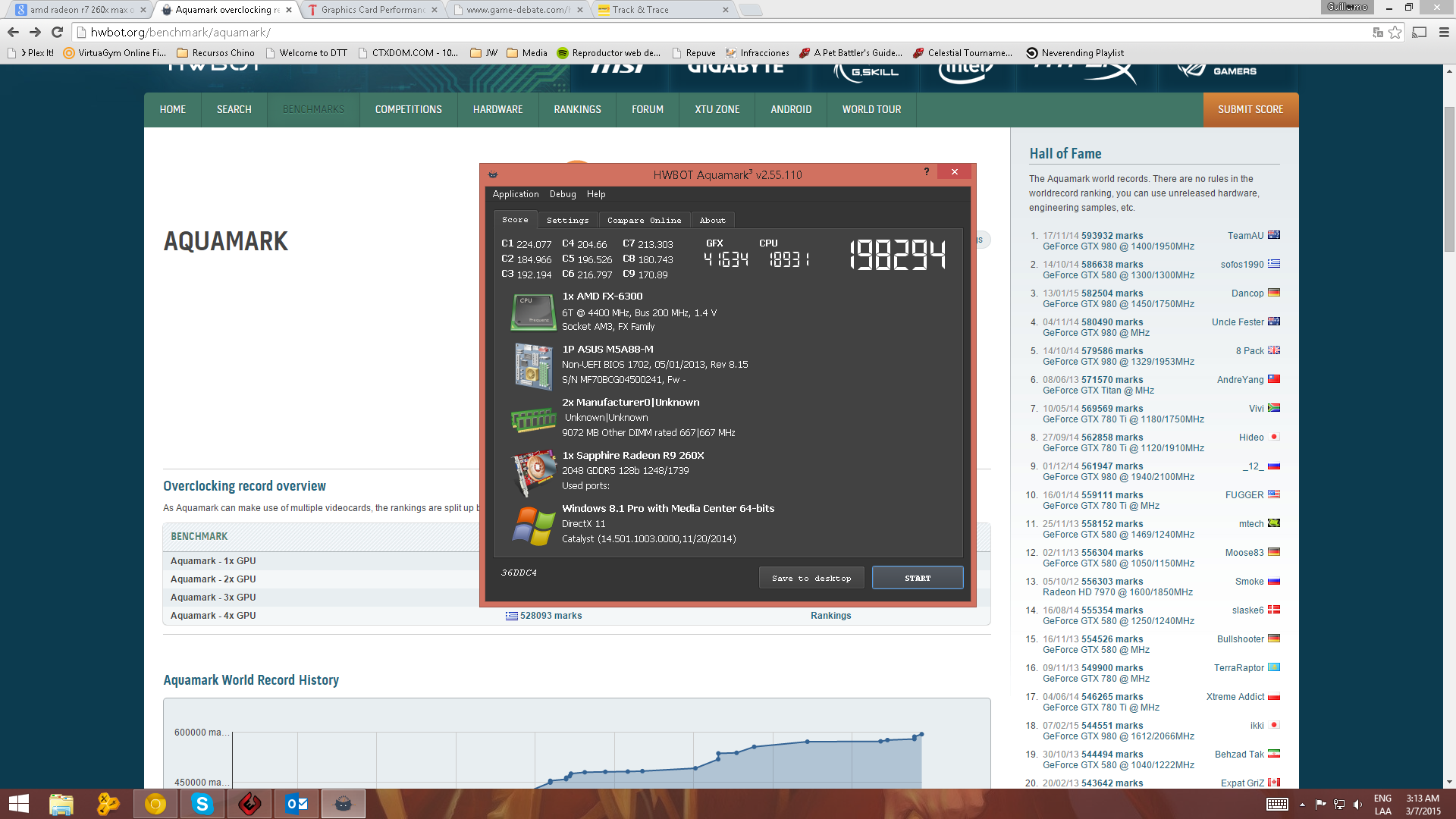Click the browser back arrow
The height and width of the screenshot is (819, 1456).
[x=13, y=32]
